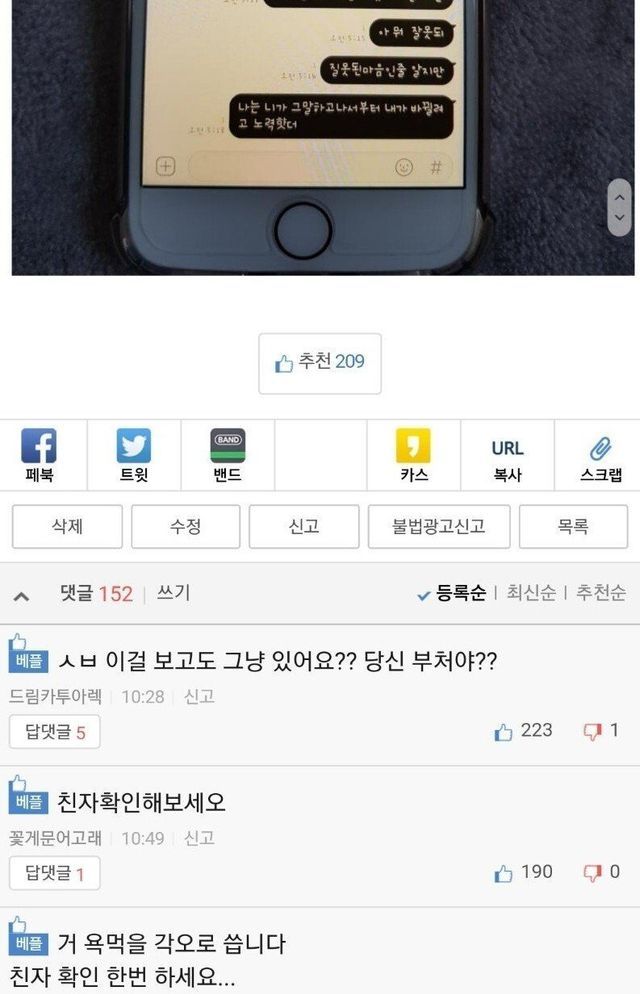Share to KakaoStory (카스)
This screenshot has width=640, height=994.
point(413,455)
